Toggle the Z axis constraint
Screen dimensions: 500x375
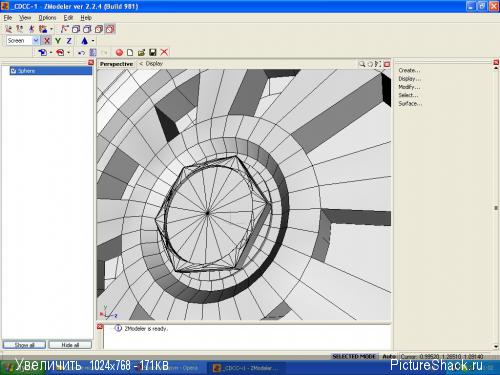point(69,41)
